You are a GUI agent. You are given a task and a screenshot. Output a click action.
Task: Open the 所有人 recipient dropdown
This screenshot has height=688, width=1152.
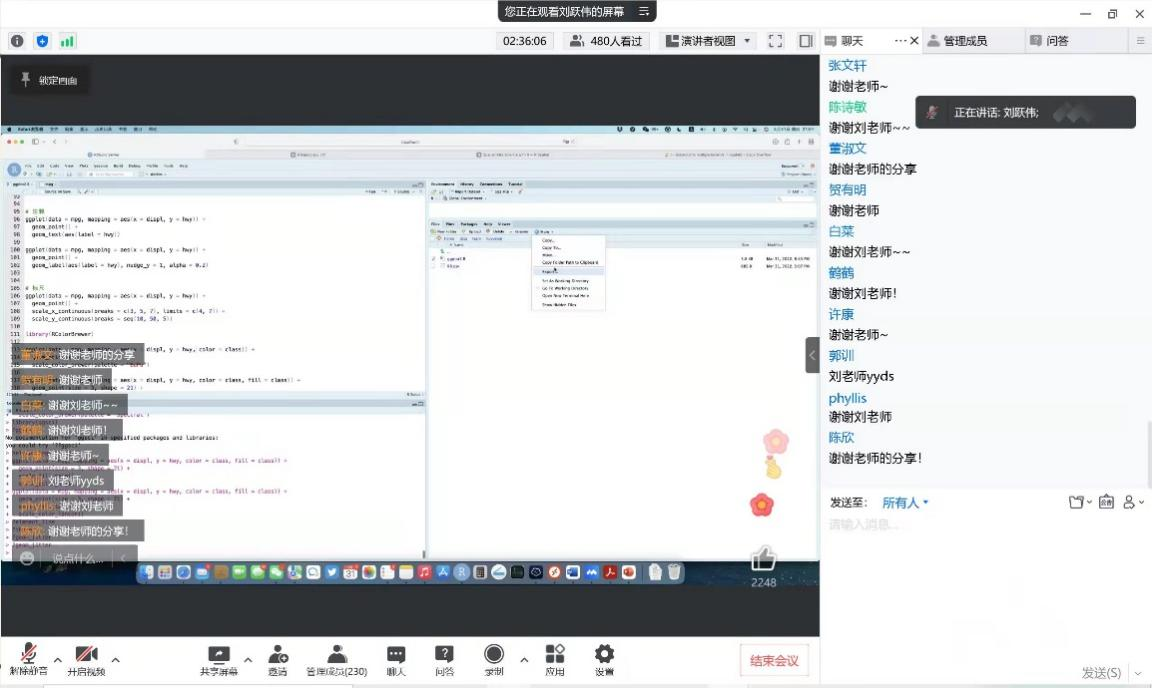coord(905,502)
